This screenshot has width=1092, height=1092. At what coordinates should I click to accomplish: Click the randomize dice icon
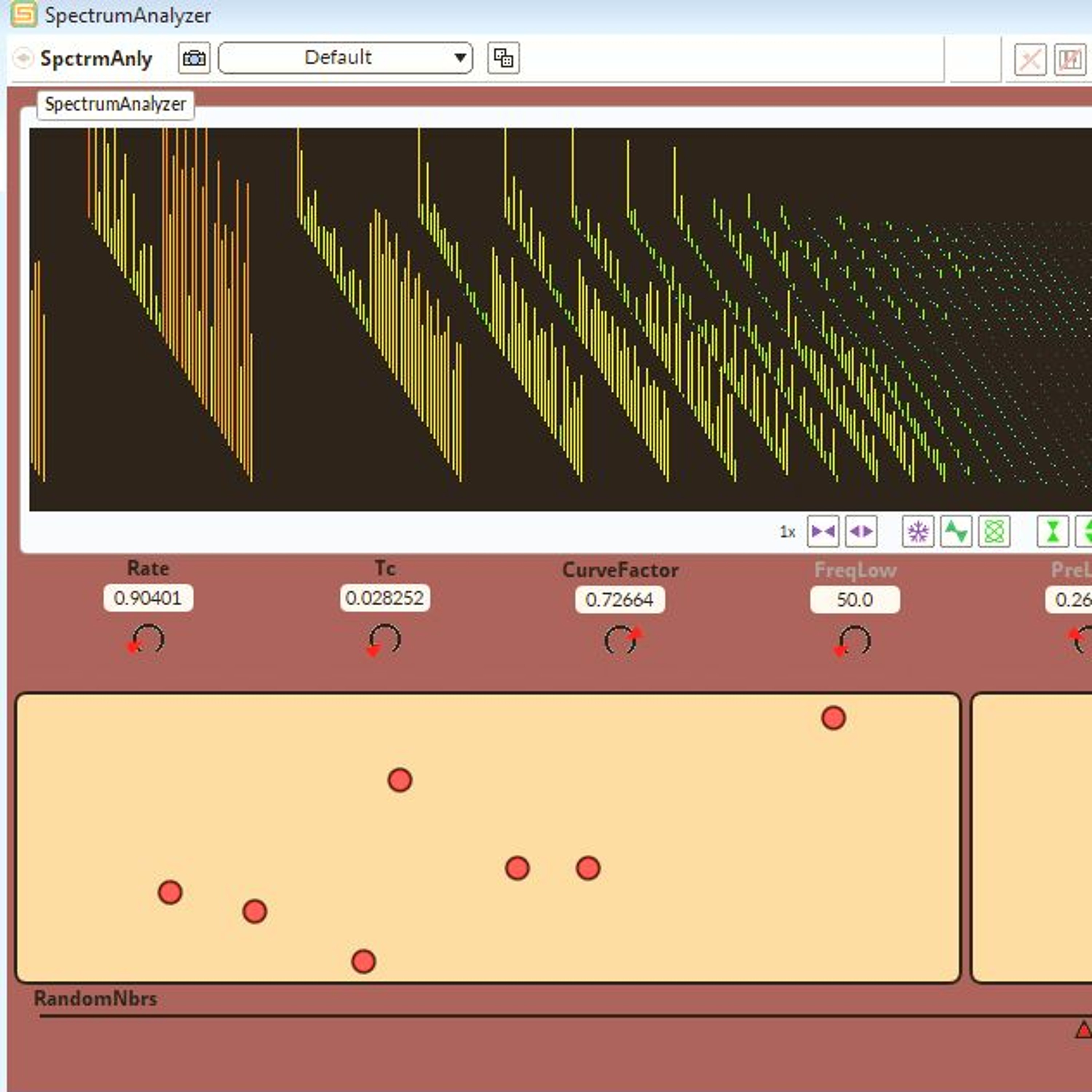pos(503,58)
